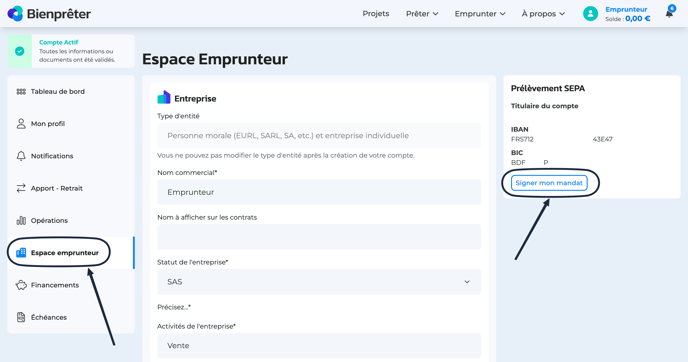Click the Titulaire du compte label
Viewport: 688px width, 362px height.
click(x=545, y=106)
